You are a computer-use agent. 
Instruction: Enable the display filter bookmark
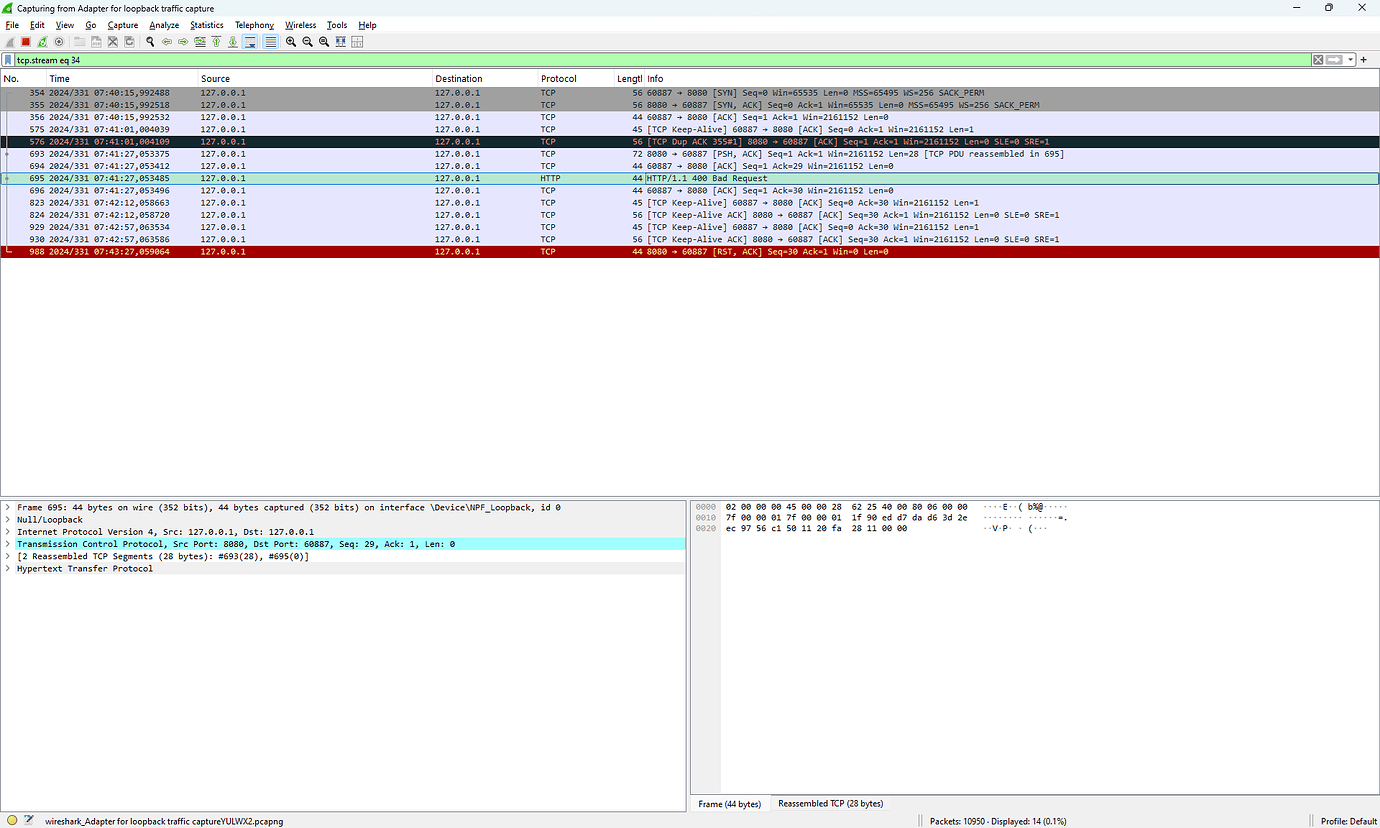pos(8,59)
